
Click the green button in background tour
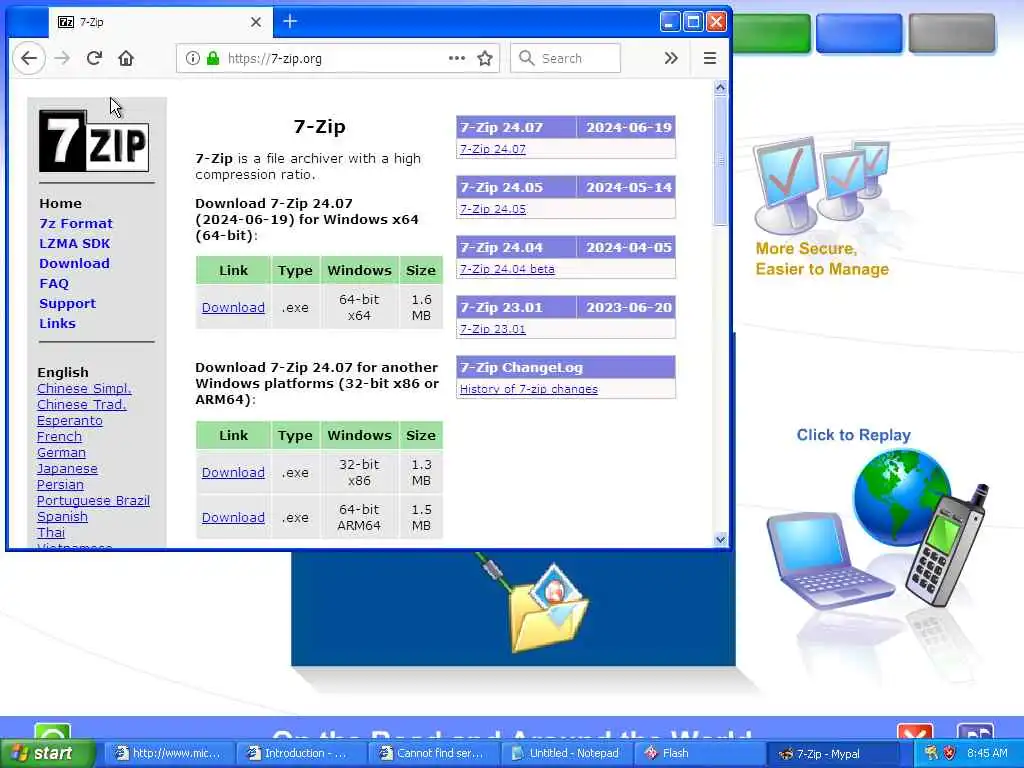click(771, 33)
